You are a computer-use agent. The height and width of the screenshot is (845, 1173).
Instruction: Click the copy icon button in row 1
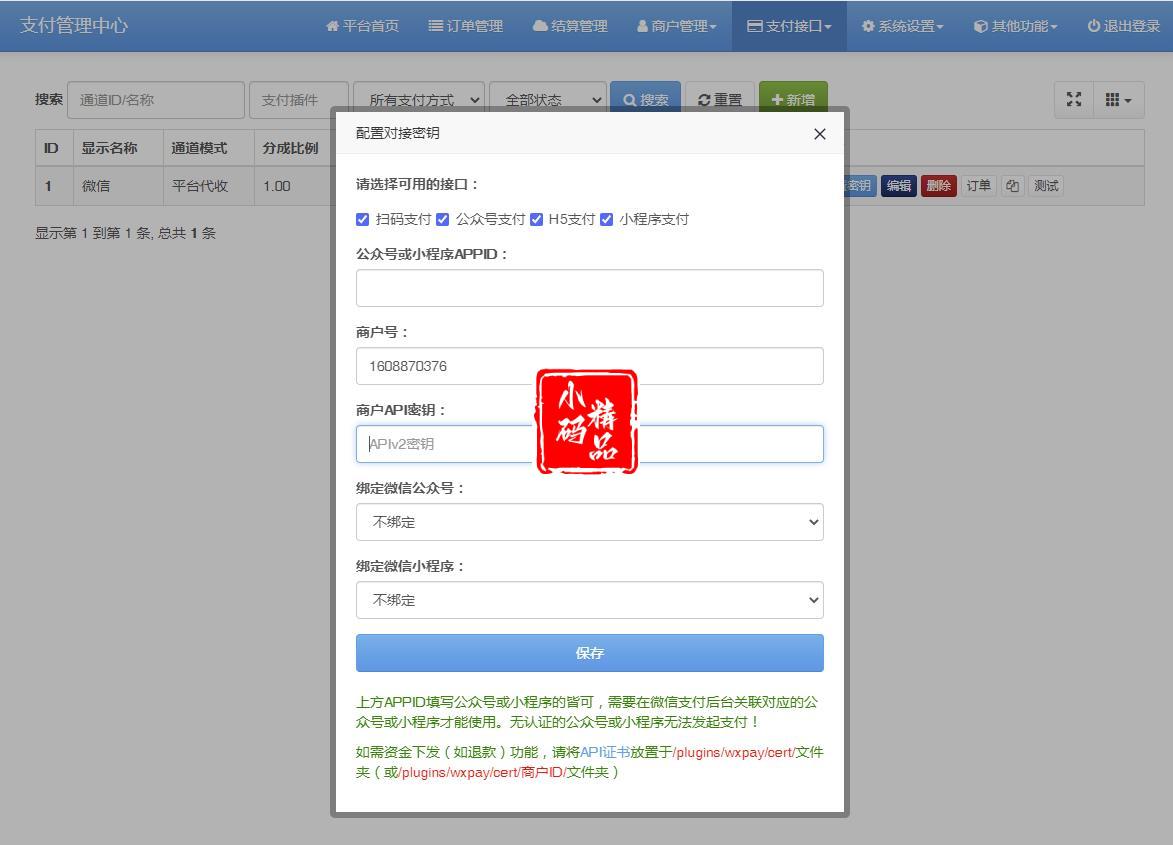tap(1012, 185)
